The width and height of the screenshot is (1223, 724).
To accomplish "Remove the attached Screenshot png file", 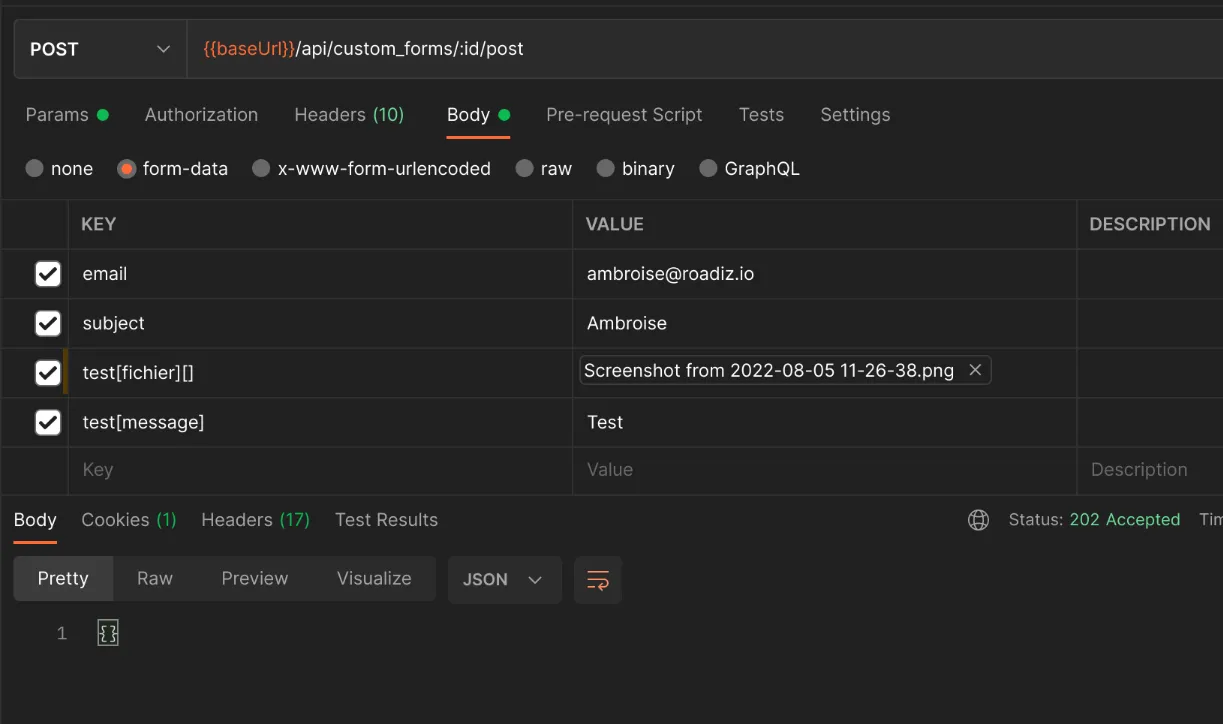I will 975,370.
